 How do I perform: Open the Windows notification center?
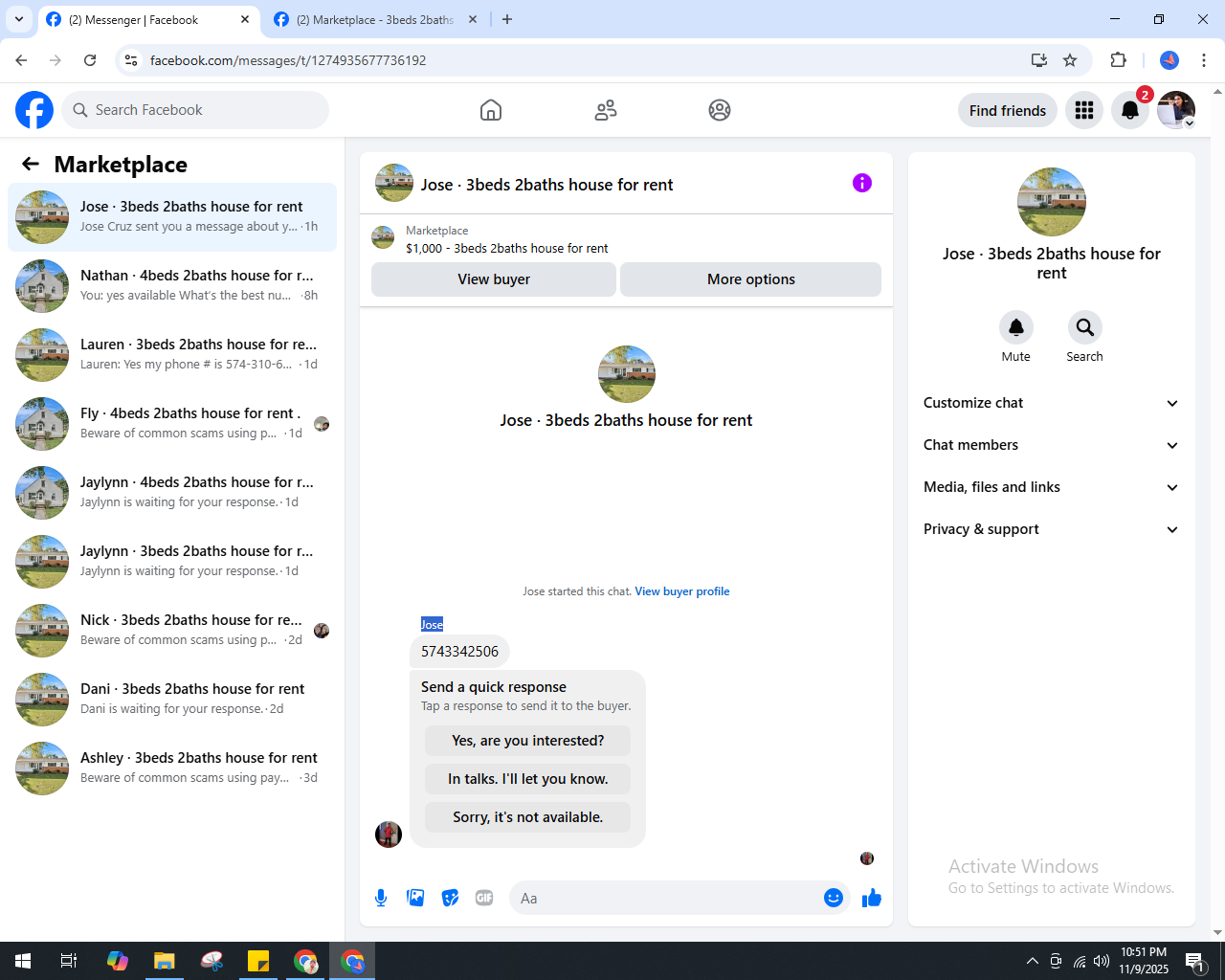pyautogui.click(x=1194, y=961)
